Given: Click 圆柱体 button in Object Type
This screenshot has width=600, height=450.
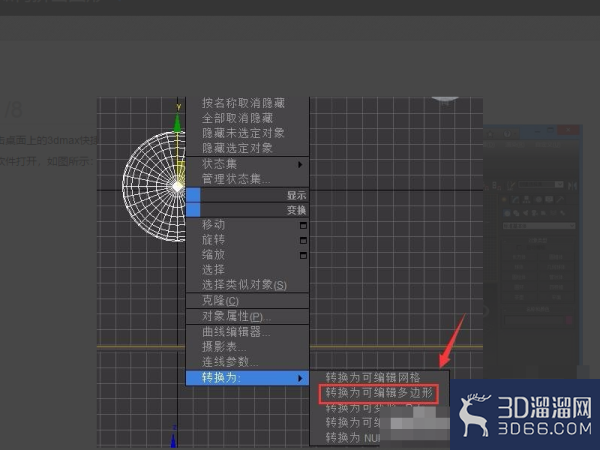Looking at the screenshot, I should coord(519,277).
